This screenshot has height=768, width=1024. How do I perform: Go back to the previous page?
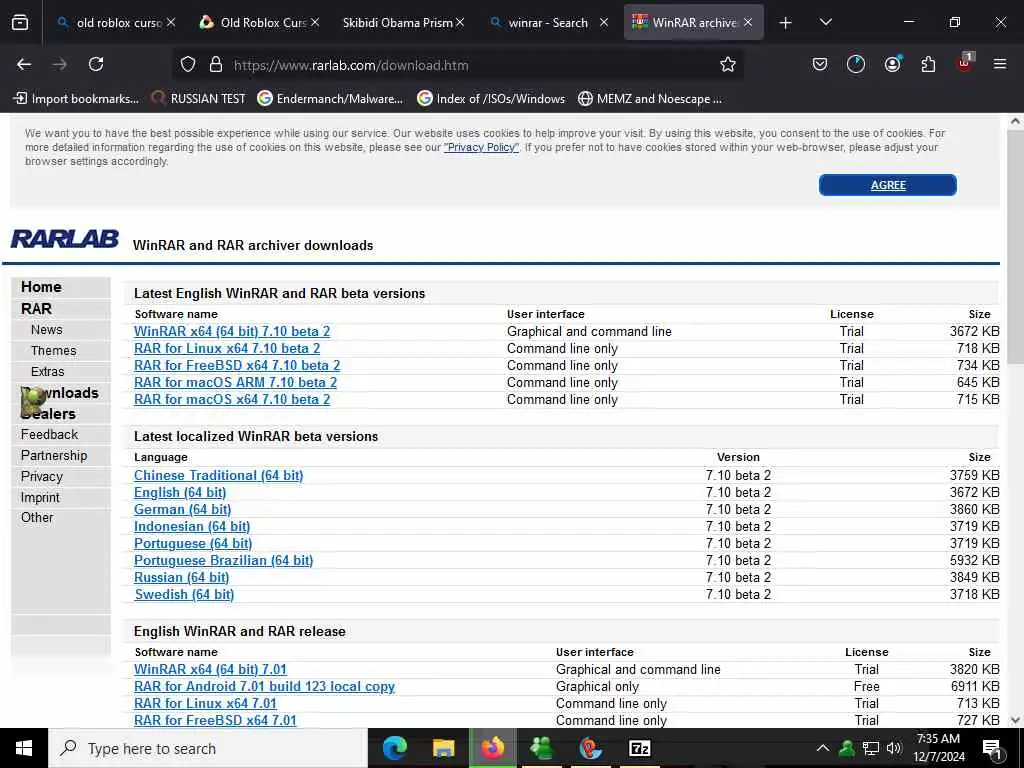pos(24,64)
